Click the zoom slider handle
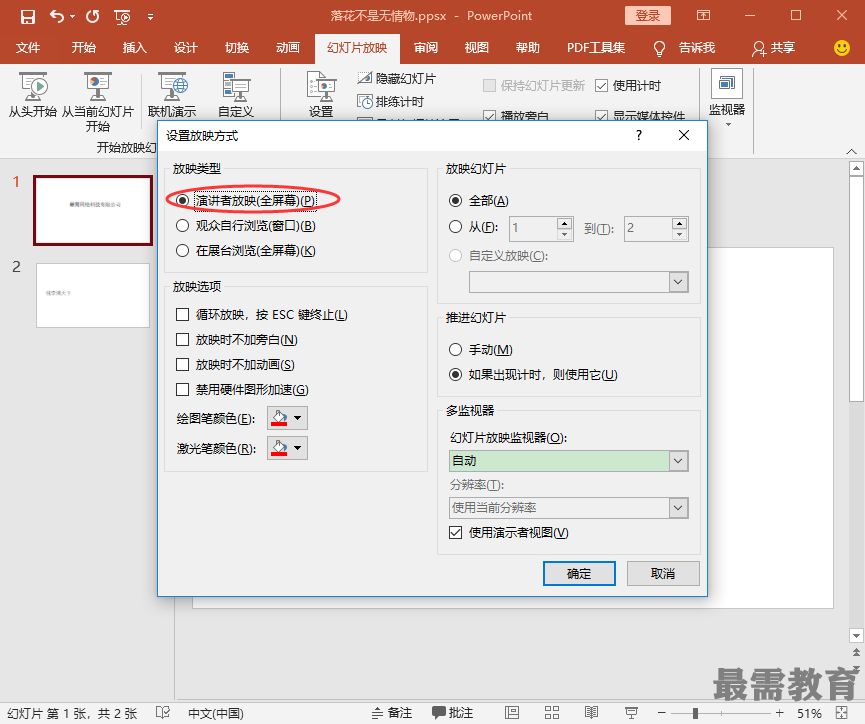The width and height of the screenshot is (865, 724). pos(695,714)
